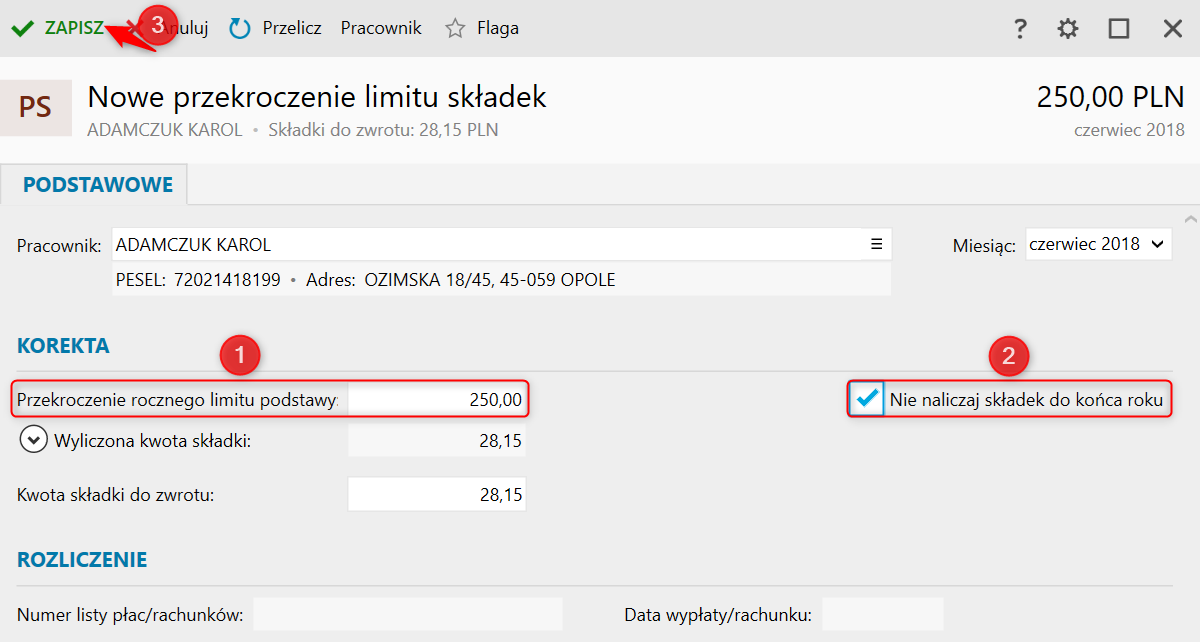This screenshot has width=1200, height=642.
Task: Open settings with the gear icon
Action: pyautogui.click(x=1068, y=29)
